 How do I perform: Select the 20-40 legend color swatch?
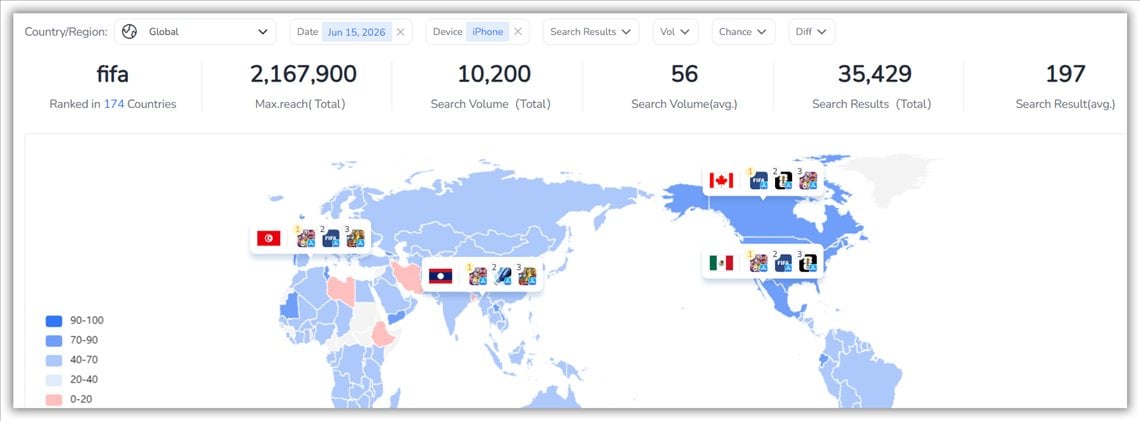click(x=54, y=380)
